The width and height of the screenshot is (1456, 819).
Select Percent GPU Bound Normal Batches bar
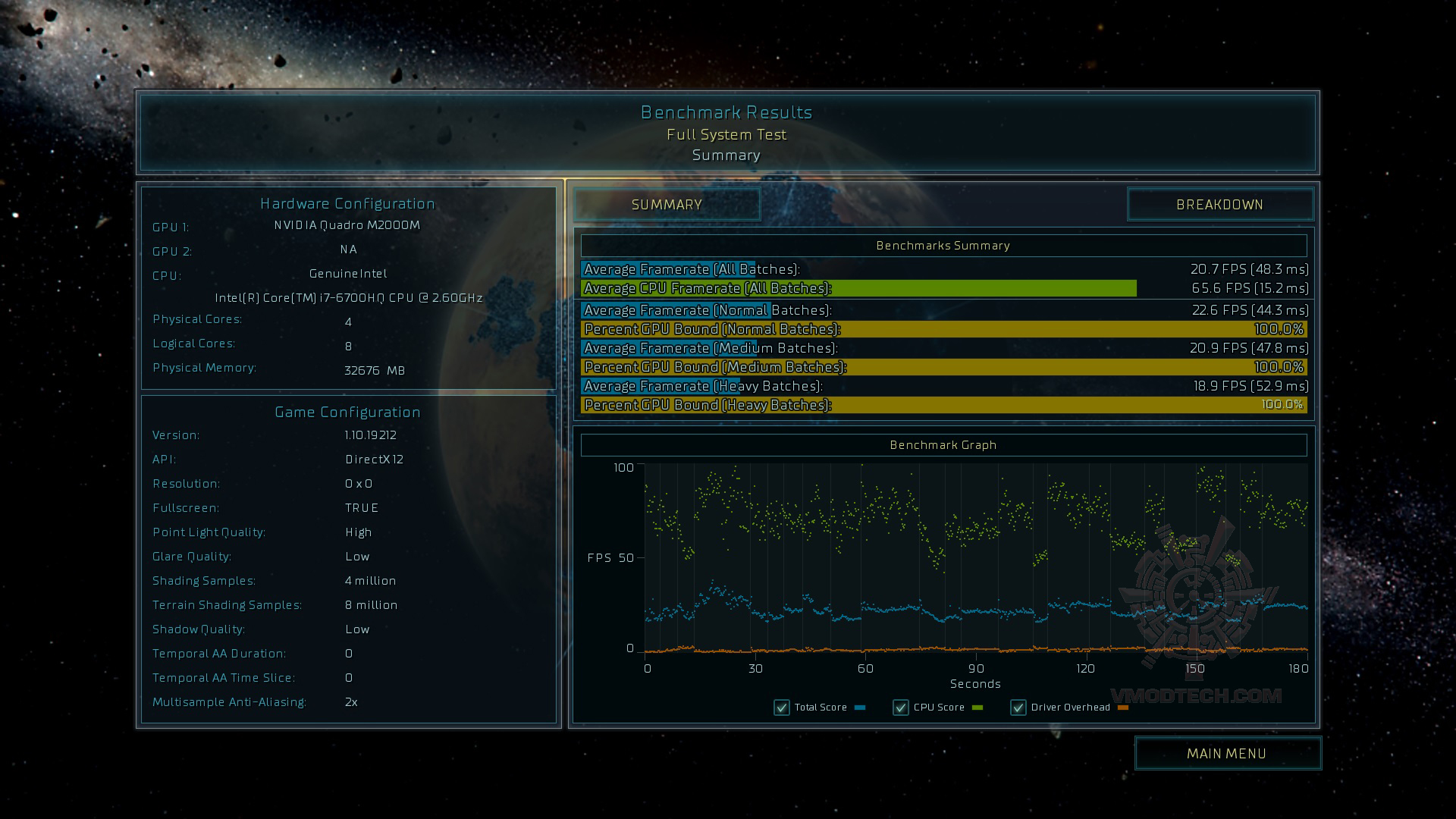(x=943, y=329)
